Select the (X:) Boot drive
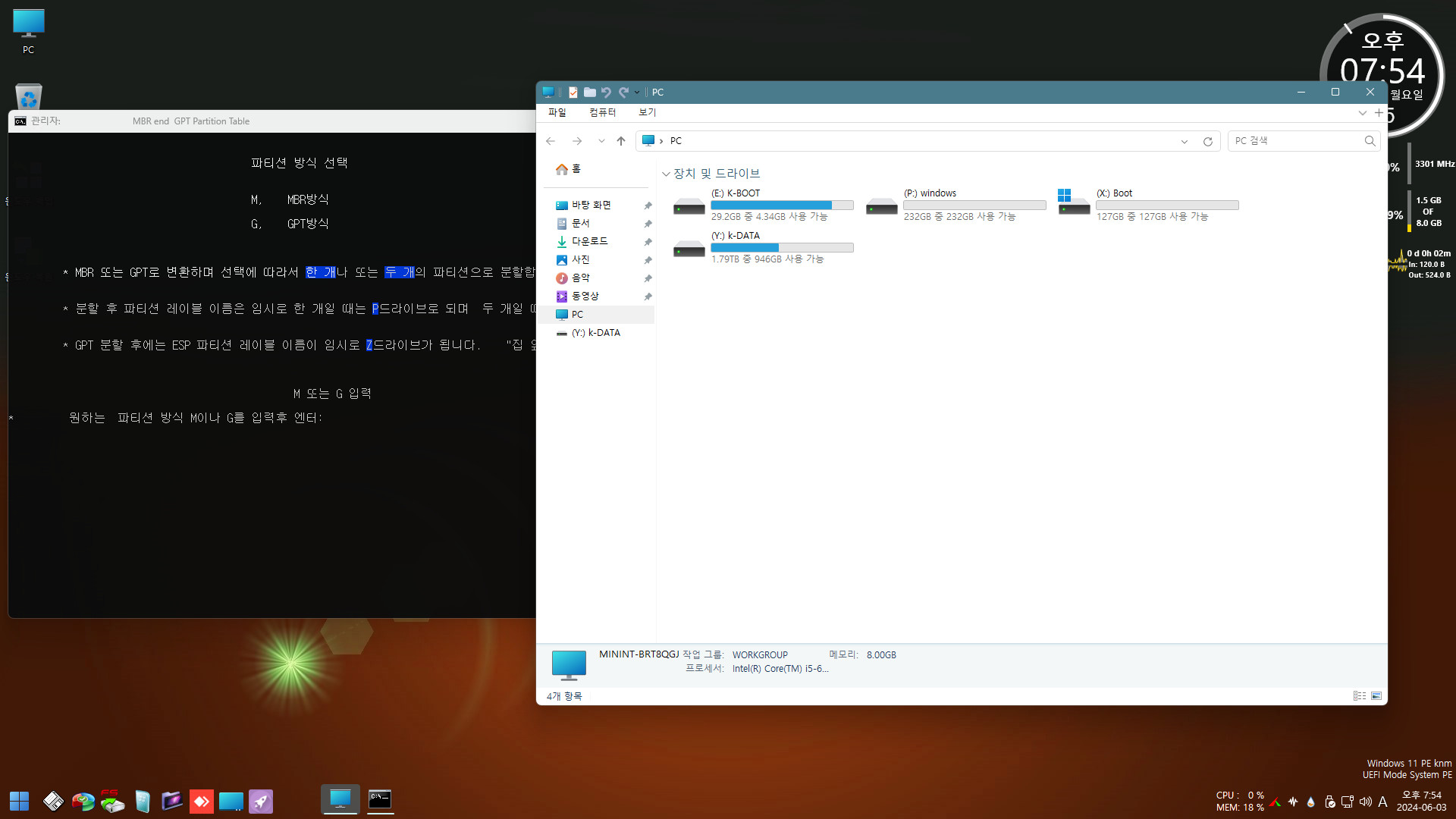Image resolution: width=1456 pixels, height=819 pixels. (x=1148, y=206)
